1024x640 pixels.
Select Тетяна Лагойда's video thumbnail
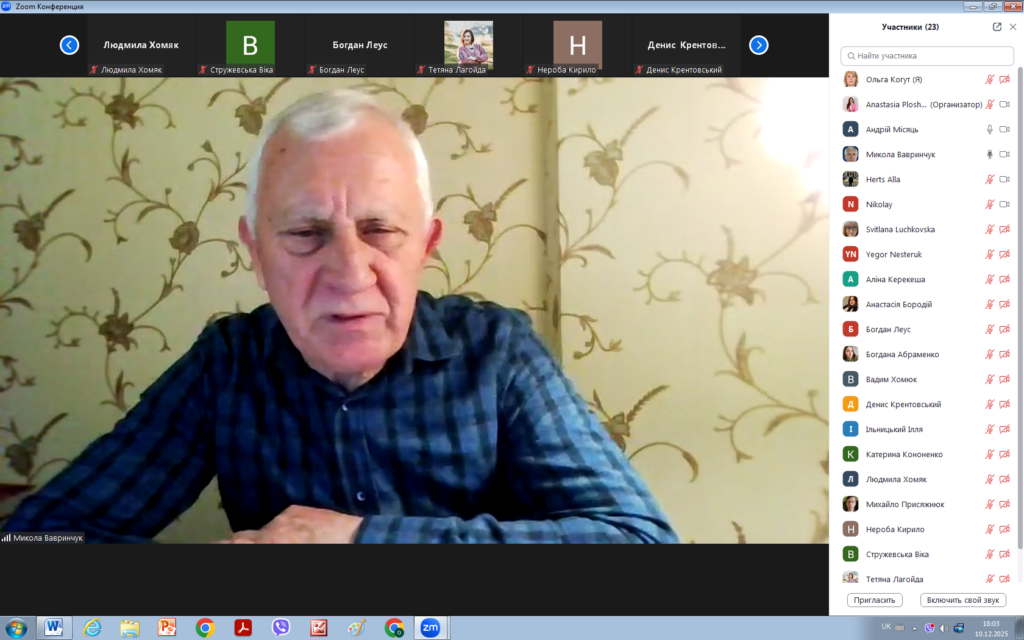pos(468,44)
